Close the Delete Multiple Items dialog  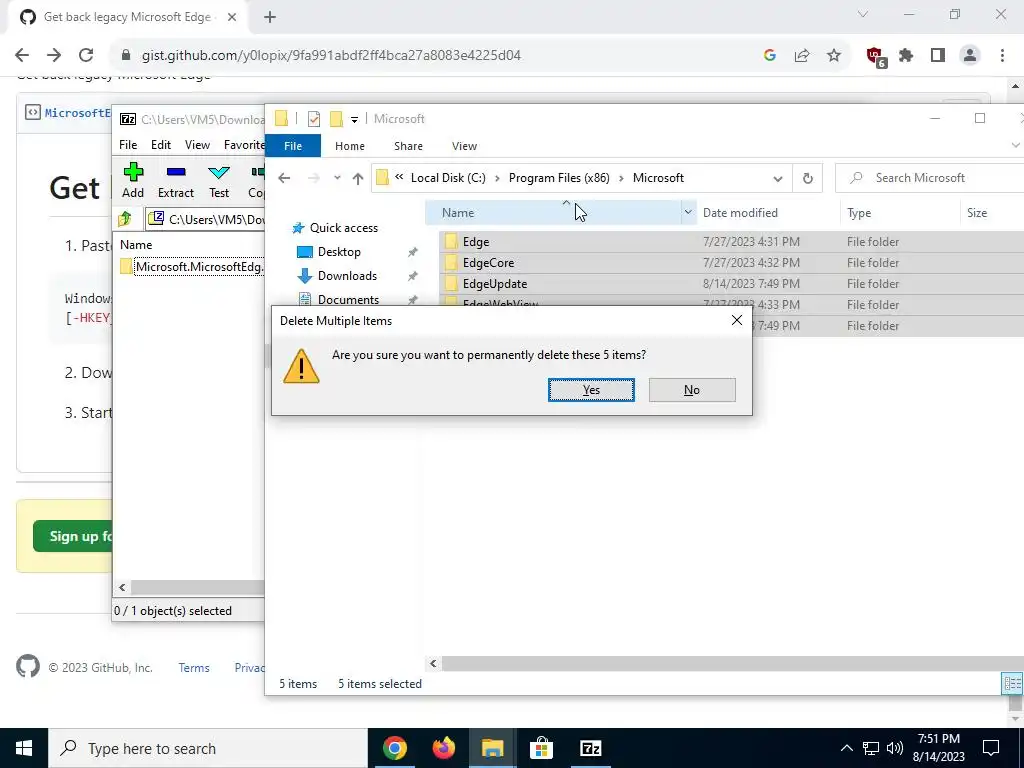[737, 321]
